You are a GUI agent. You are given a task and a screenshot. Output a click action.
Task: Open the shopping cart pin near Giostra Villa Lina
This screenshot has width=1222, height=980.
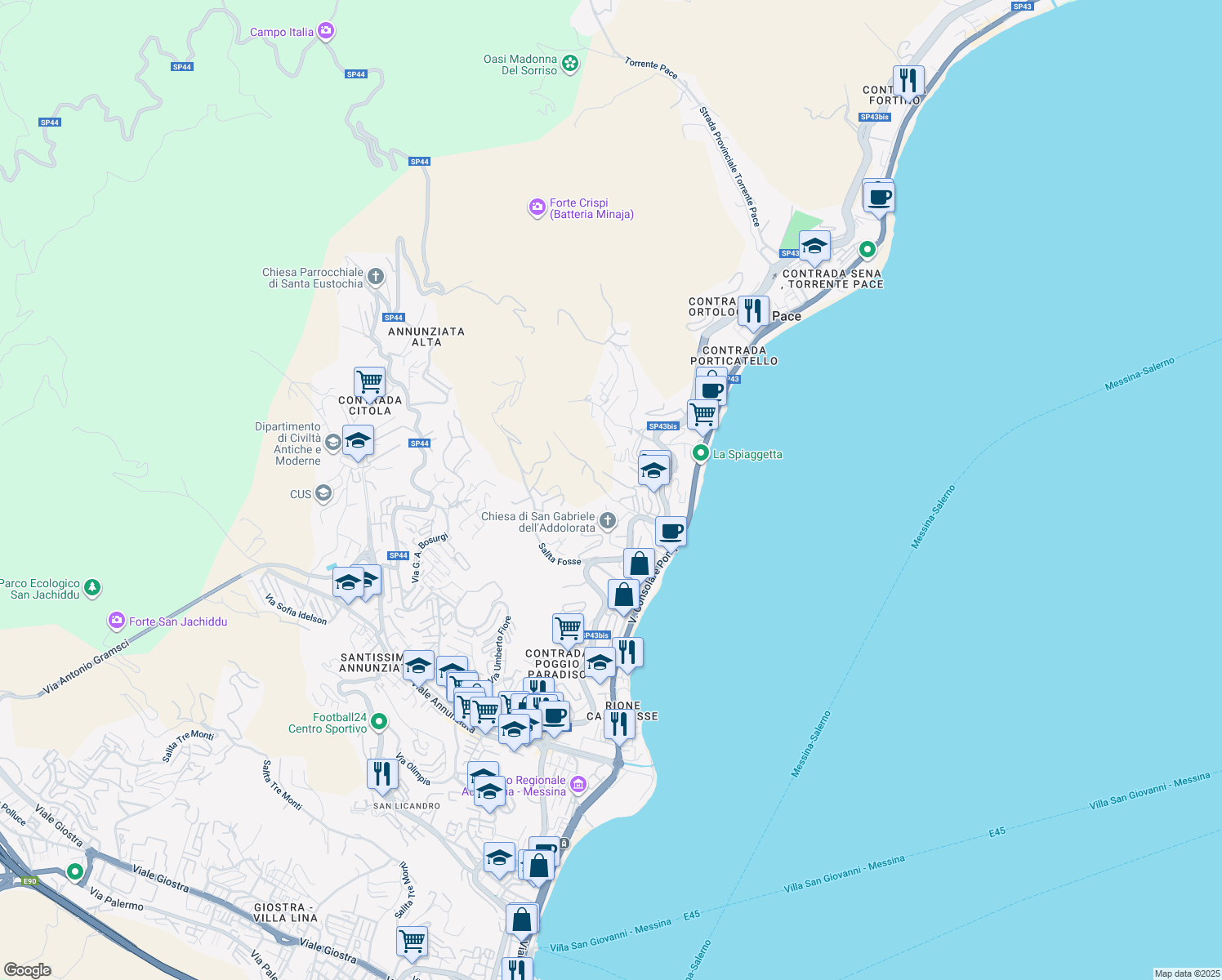coord(412,942)
